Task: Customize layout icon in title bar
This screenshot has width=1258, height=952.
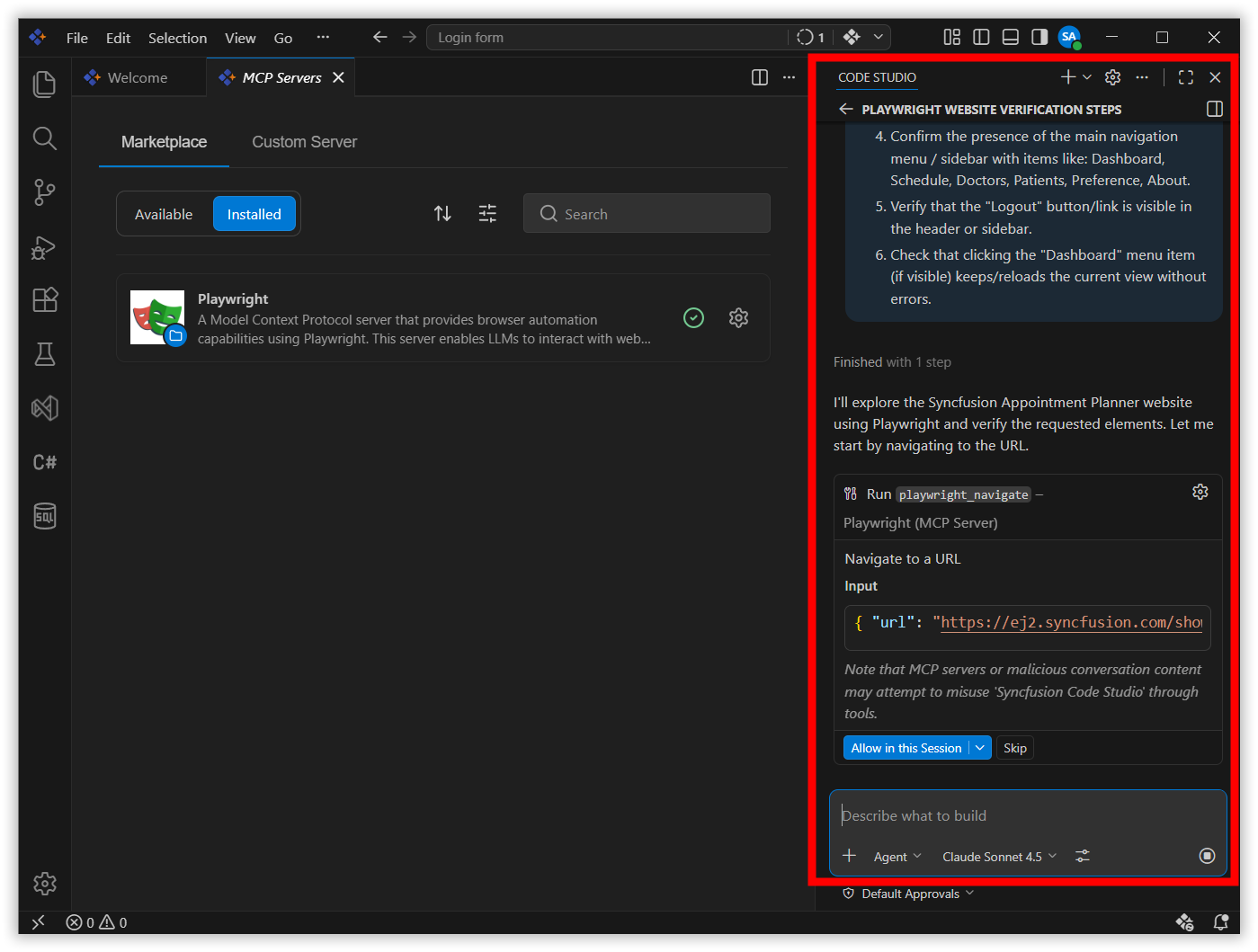Action: coord(952,37)
